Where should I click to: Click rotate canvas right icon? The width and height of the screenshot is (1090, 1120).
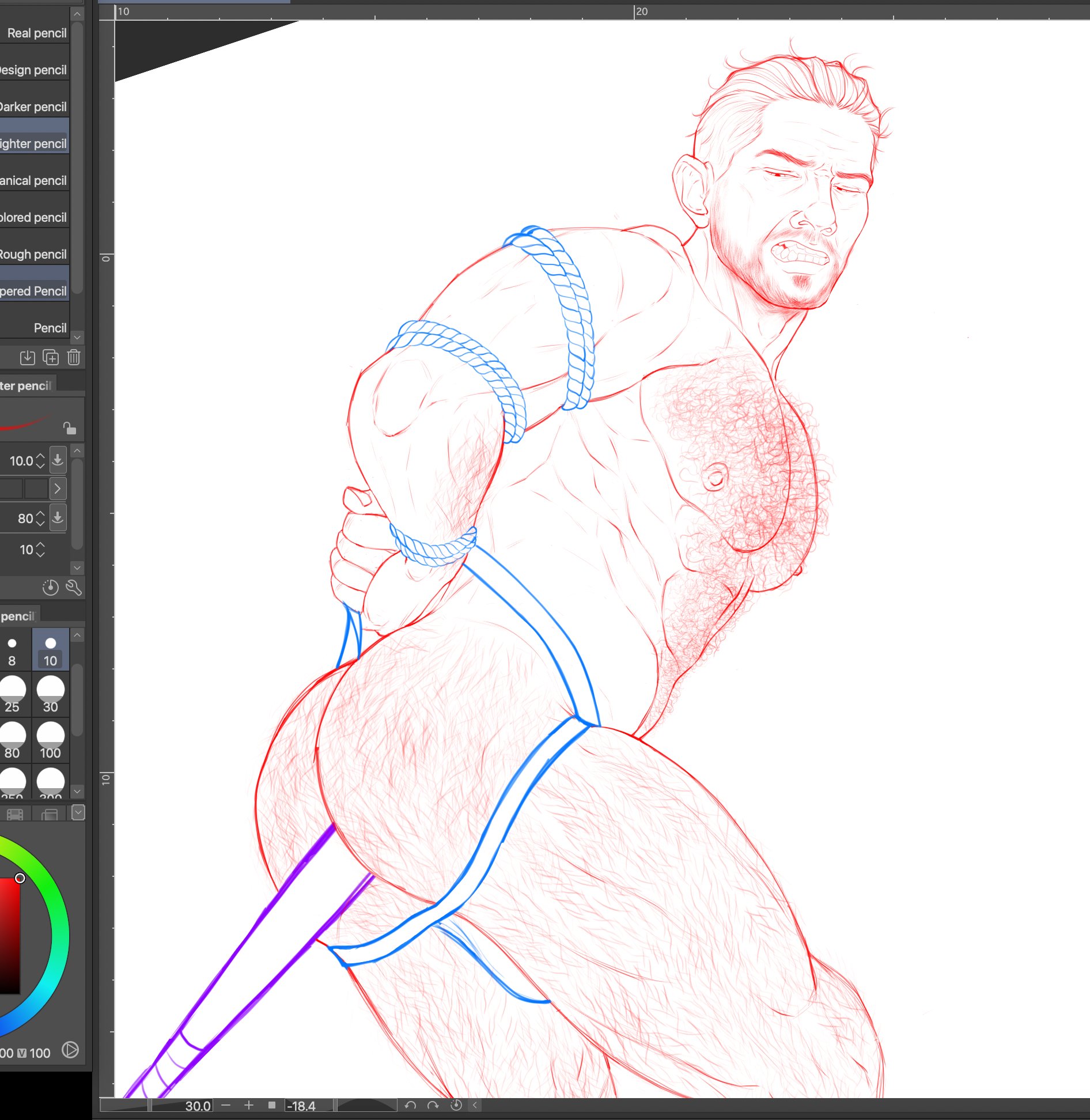click(433, 1105)
